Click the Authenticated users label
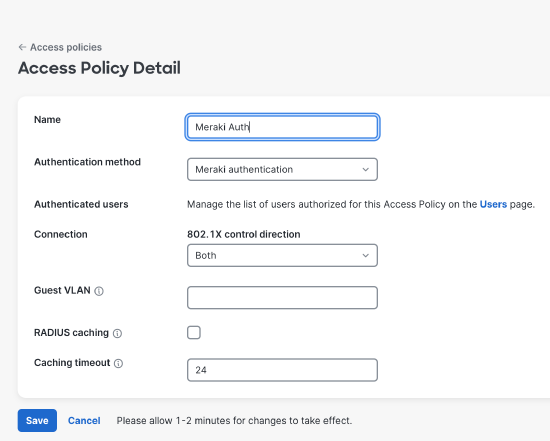 tap(81, 204)
